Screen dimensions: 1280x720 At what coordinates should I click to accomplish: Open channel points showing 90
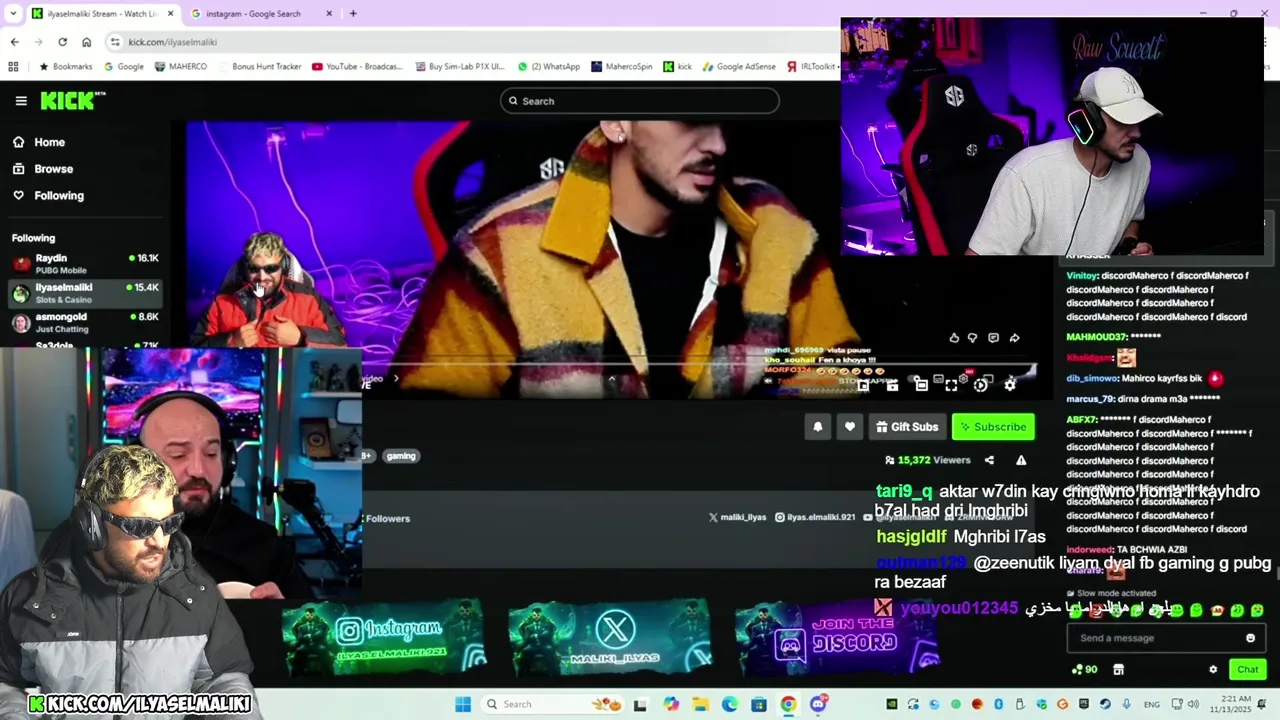coord(1084,670)
